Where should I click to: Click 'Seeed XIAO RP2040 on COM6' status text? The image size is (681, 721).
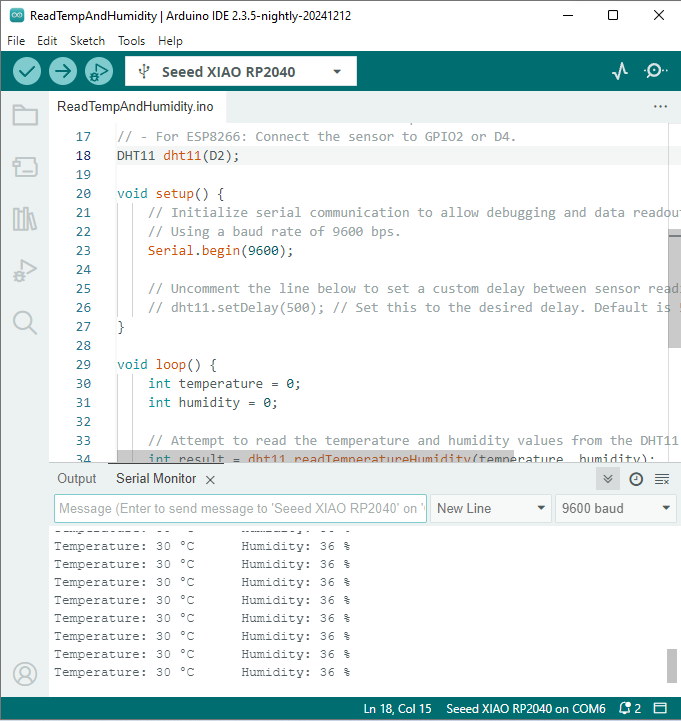pyautogui.click(x=526, y=709)
